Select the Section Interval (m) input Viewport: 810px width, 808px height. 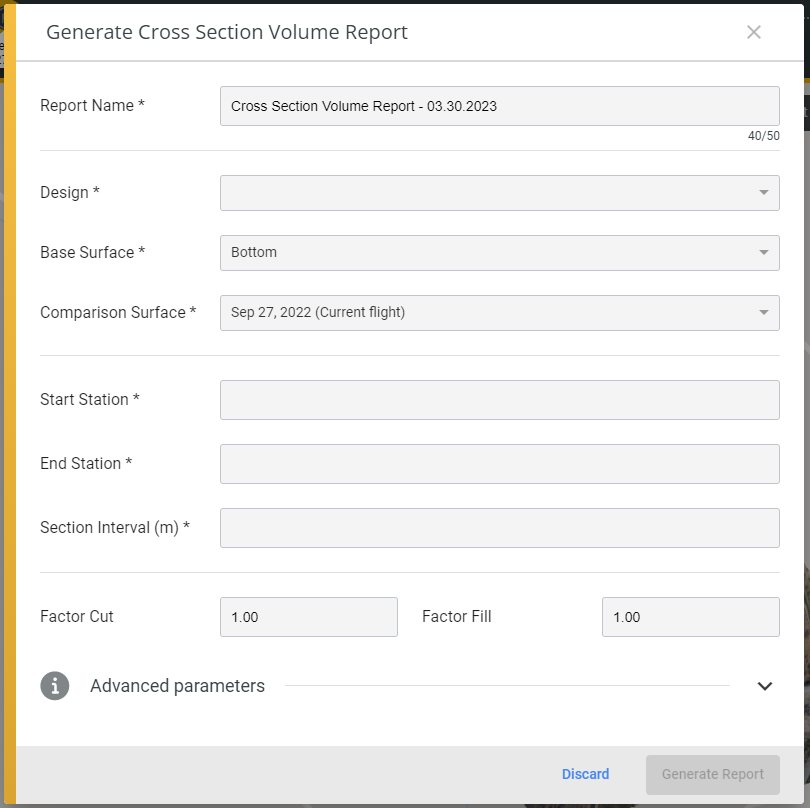(500, 527)
